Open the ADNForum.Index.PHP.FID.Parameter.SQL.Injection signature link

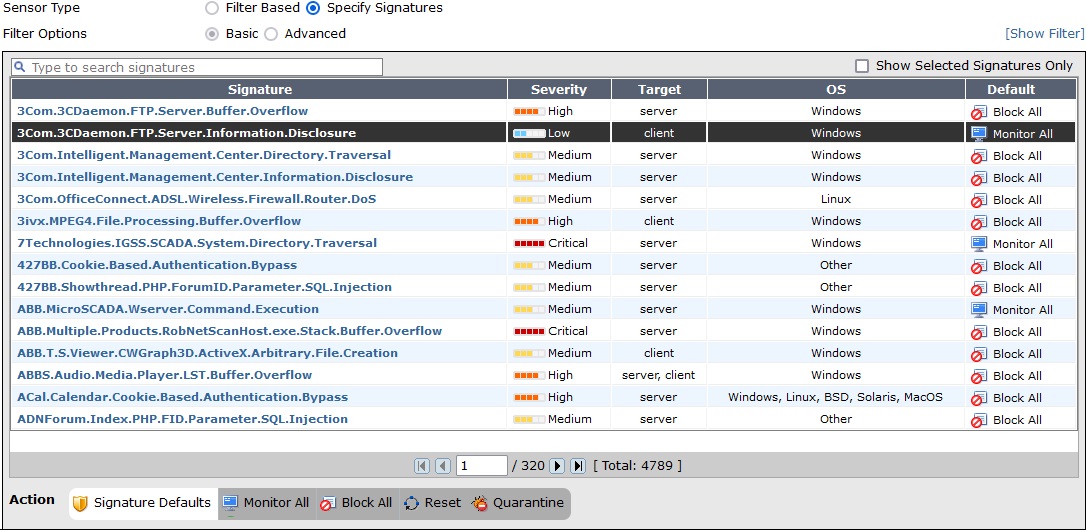coord(182,419)
